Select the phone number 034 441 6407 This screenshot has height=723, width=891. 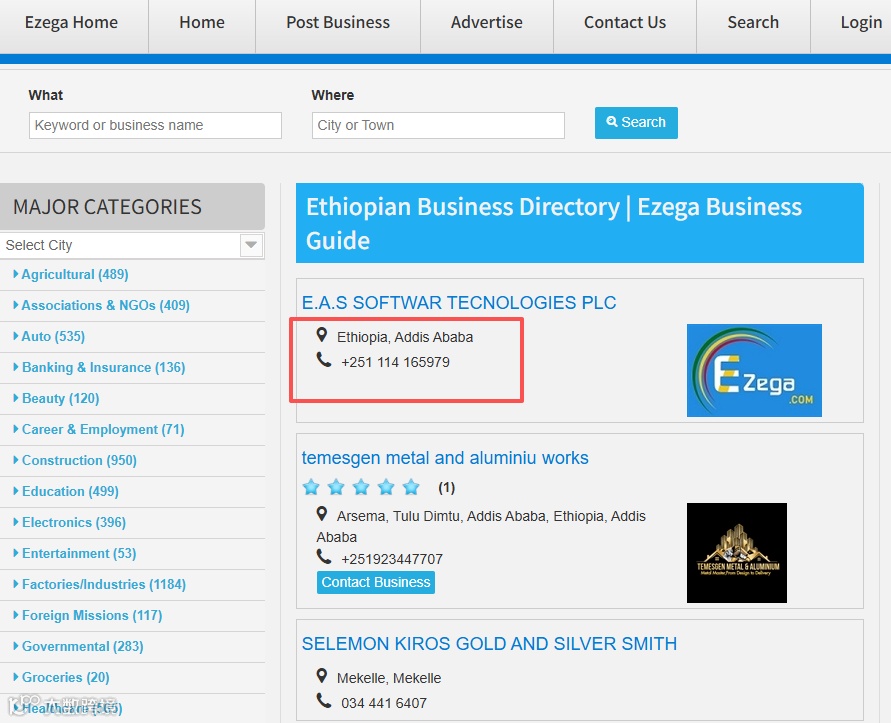384,703
